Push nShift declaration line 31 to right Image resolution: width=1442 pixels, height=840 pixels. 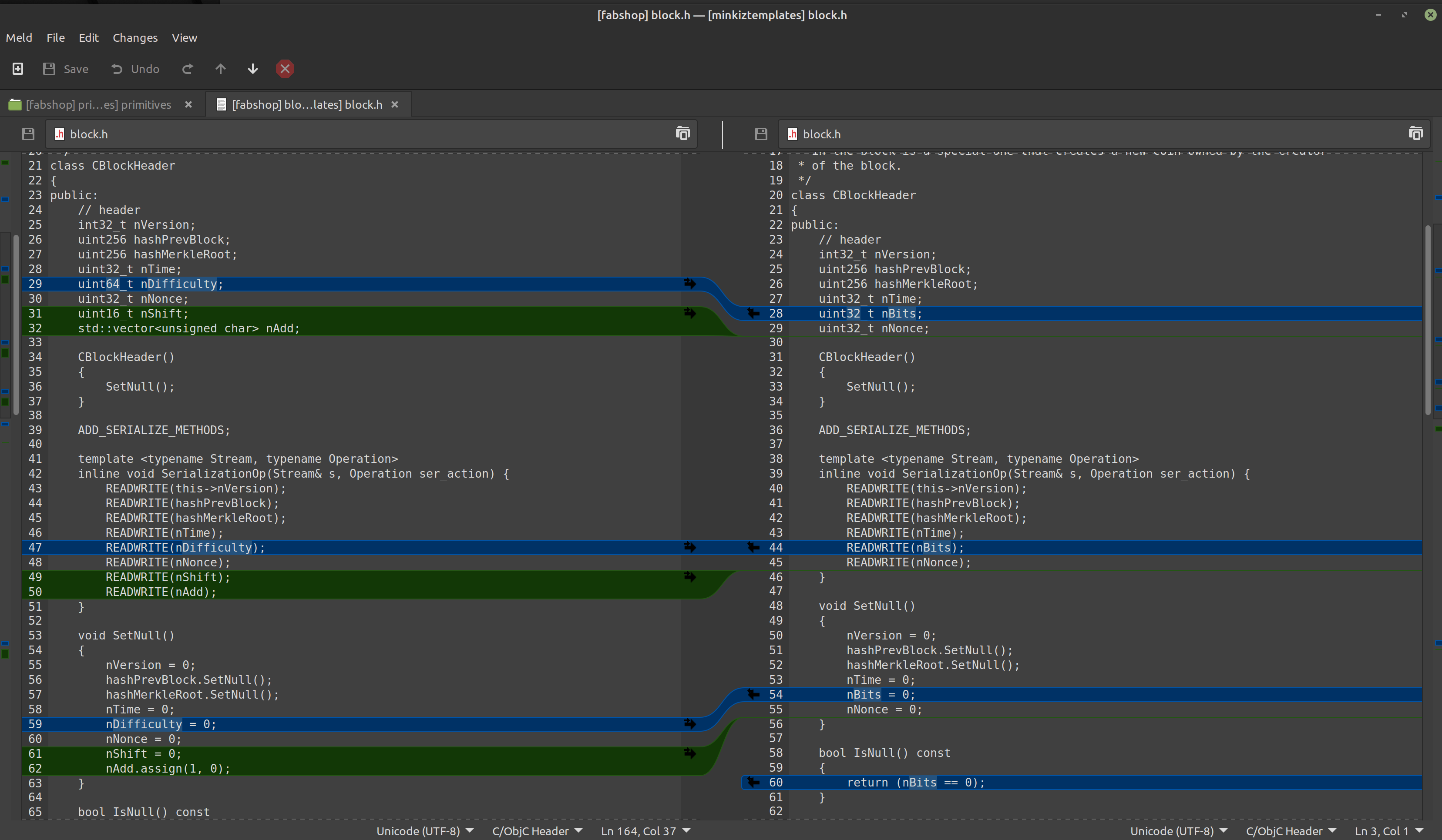click(x=690, y=313)
